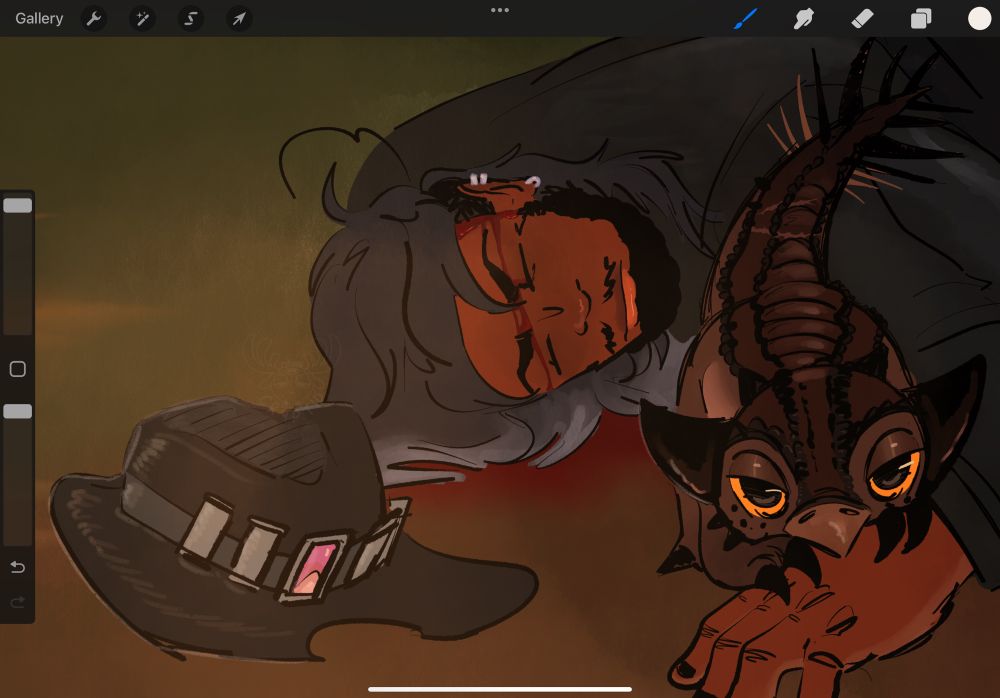Viewport: 1000px width, 698px height.
Task: Activate the Selection tool
Action: [x=191, y=19]
